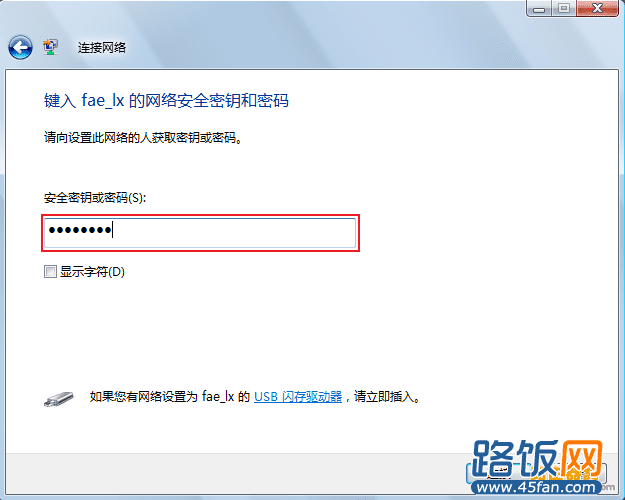Viewport: 625px width, 500px height.
Task: Click the network connection wizard icon
Action: click(50, 47)
